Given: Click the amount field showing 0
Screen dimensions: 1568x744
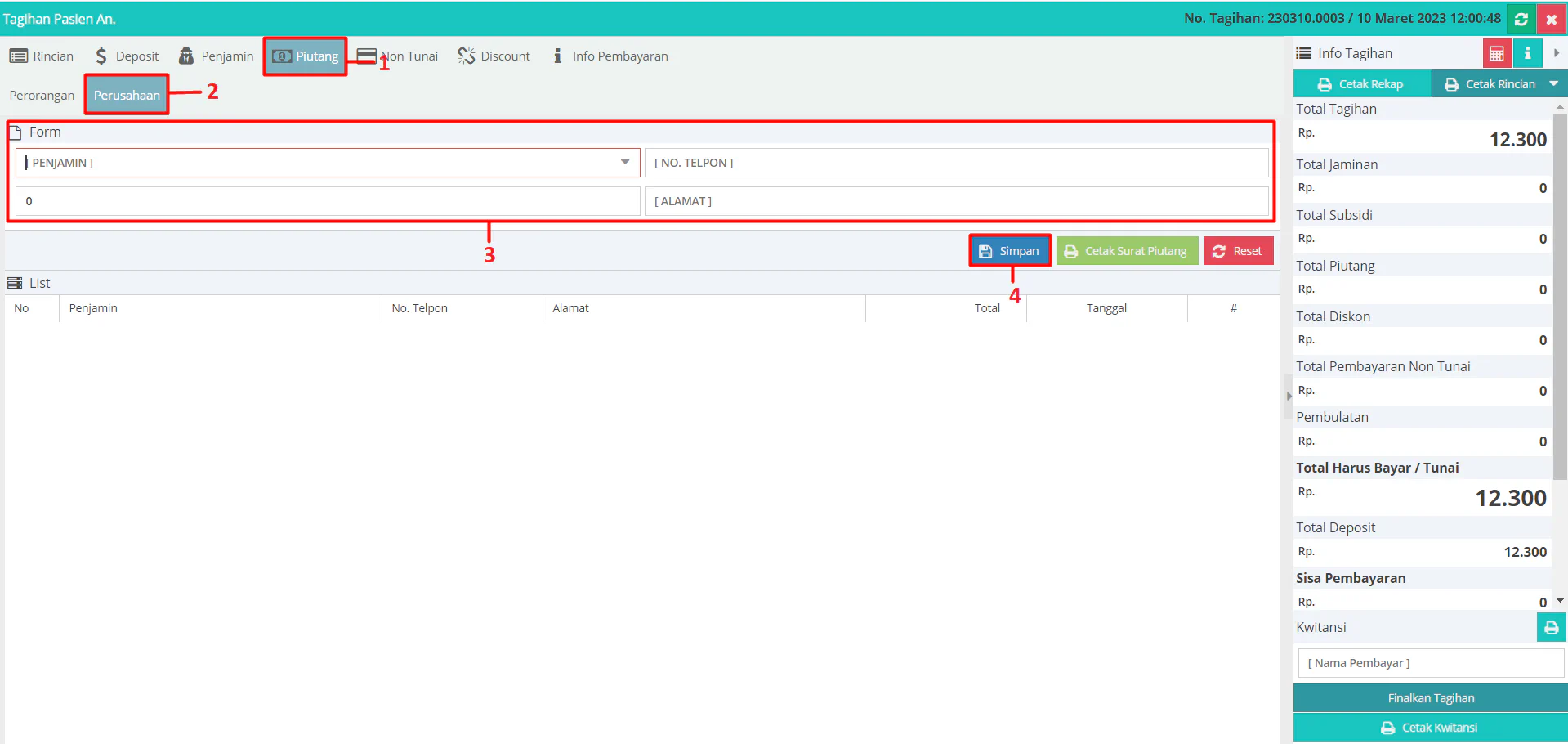Looking at the screenshot, I should 328,201.
